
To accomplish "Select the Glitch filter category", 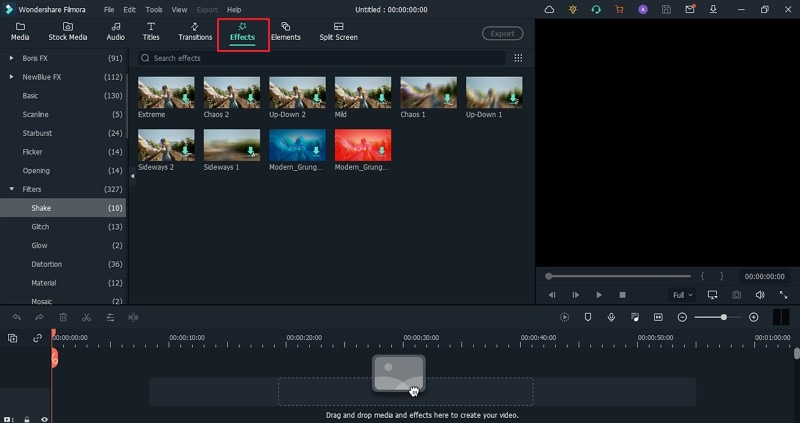I will [63, 227].
